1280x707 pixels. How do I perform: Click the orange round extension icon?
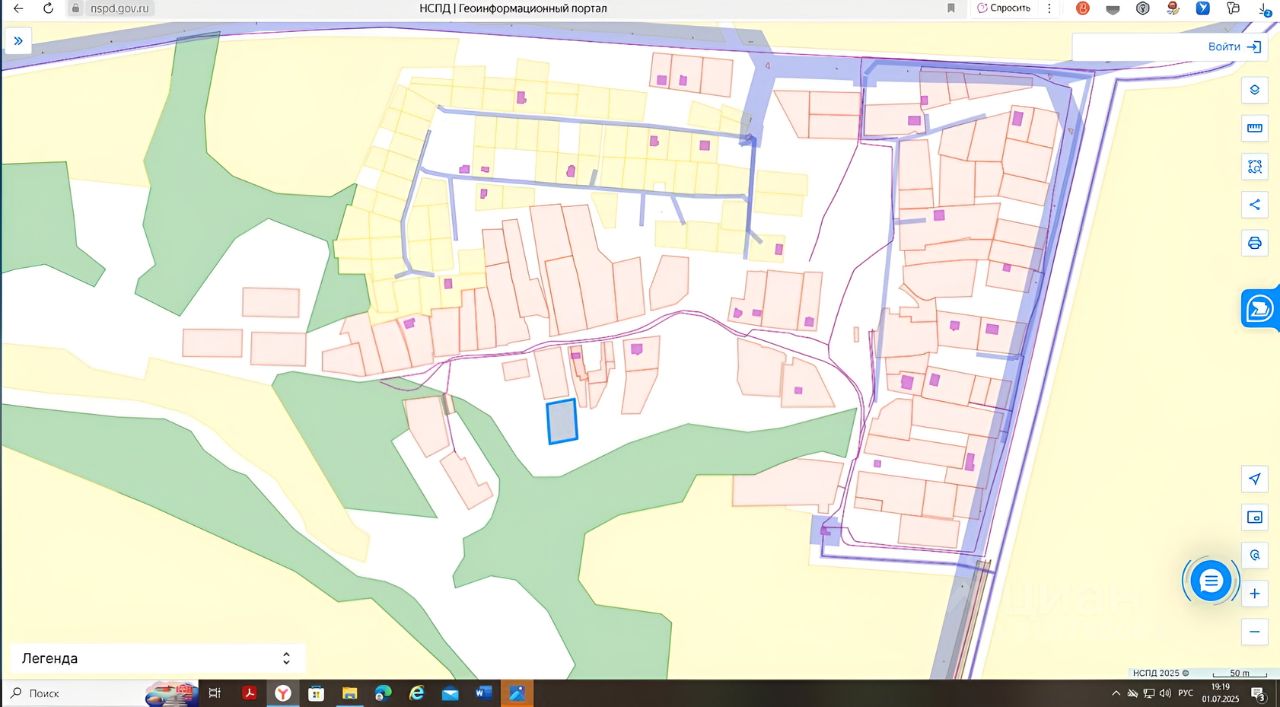coord(1082,8)
